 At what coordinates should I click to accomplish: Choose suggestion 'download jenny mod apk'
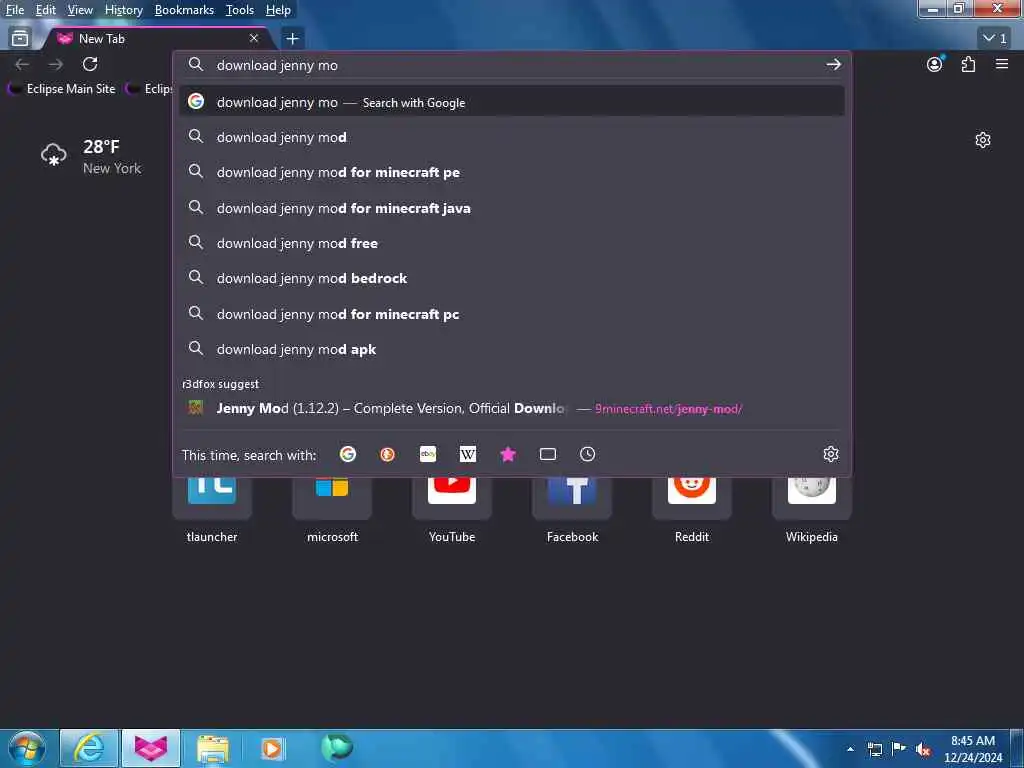512,349
